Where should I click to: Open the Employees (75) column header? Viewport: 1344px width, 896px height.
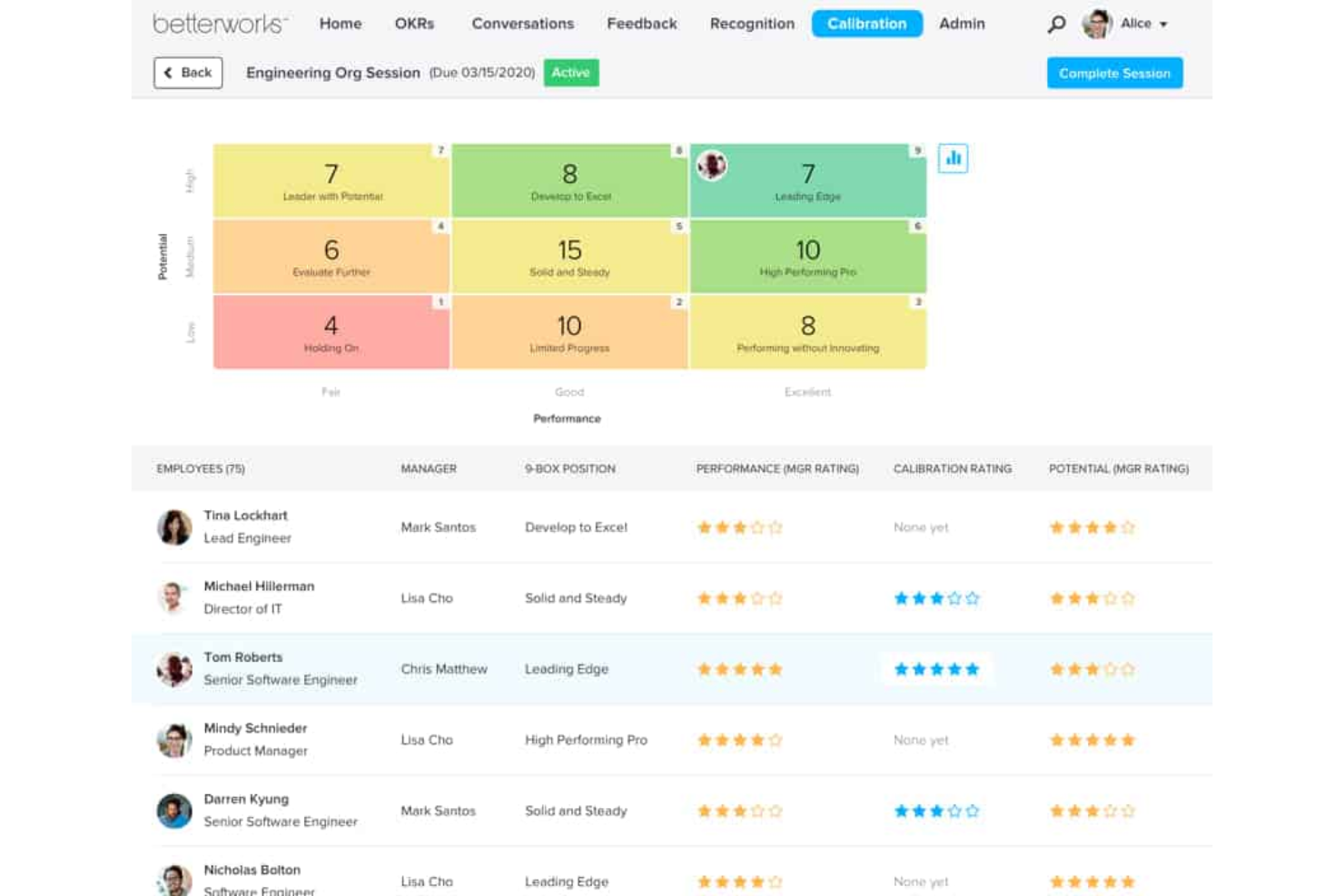(201, 468)
